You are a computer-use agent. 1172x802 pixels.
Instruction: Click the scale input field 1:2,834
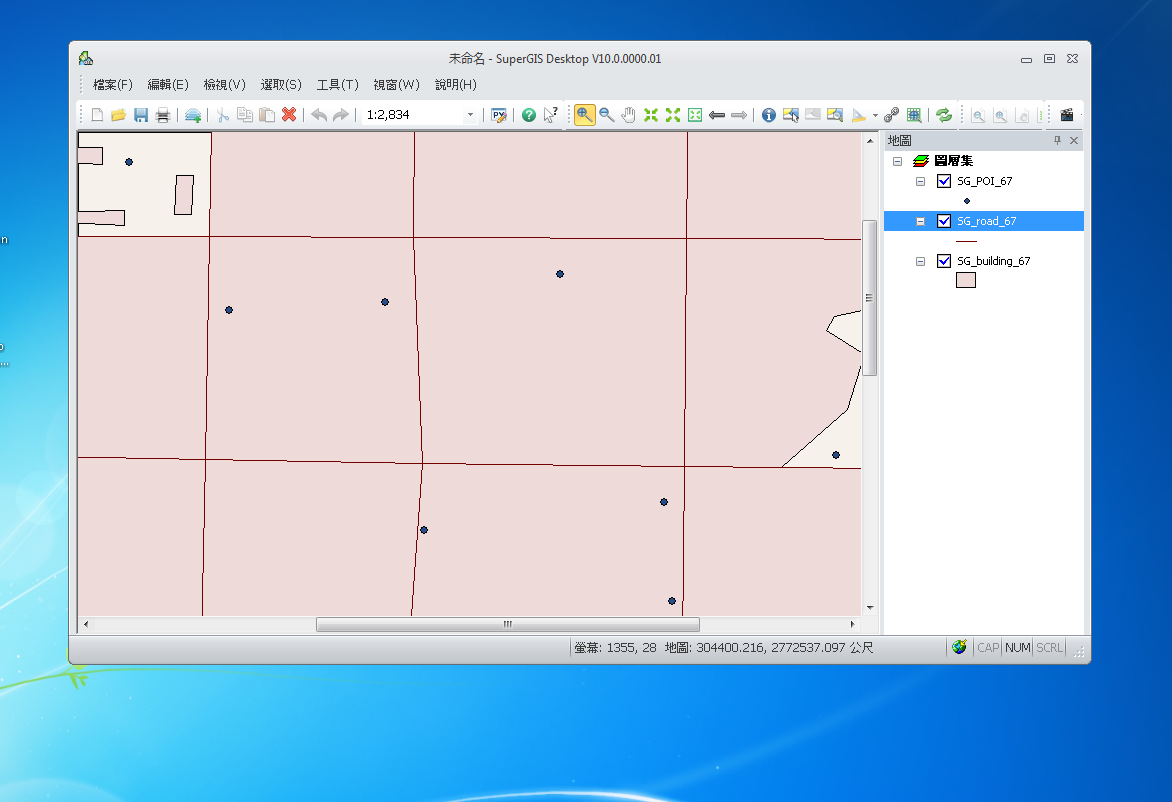click(413, 115)
